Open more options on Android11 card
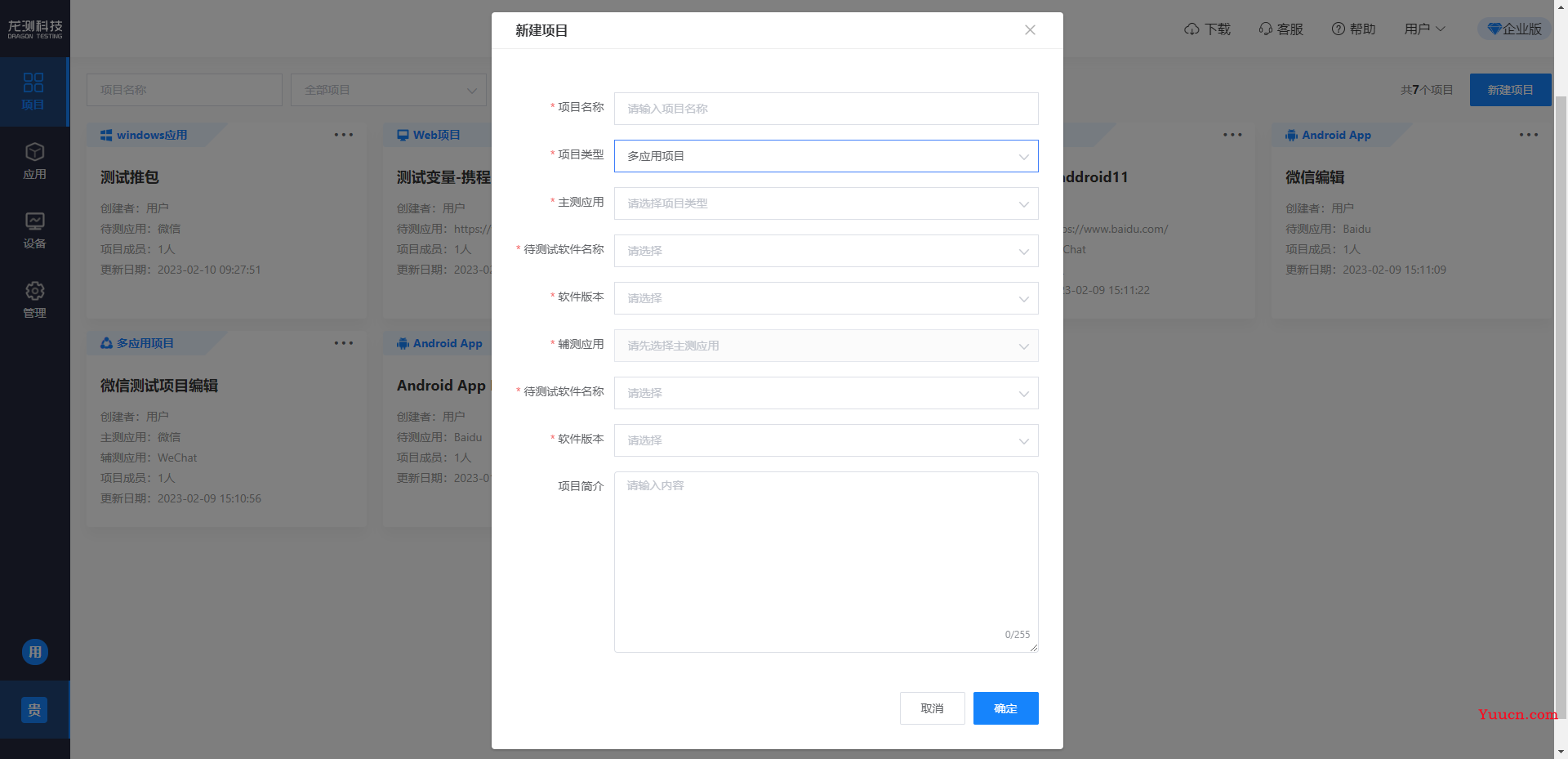The height and width of the screenshot is (759, 1568). 1232,135
